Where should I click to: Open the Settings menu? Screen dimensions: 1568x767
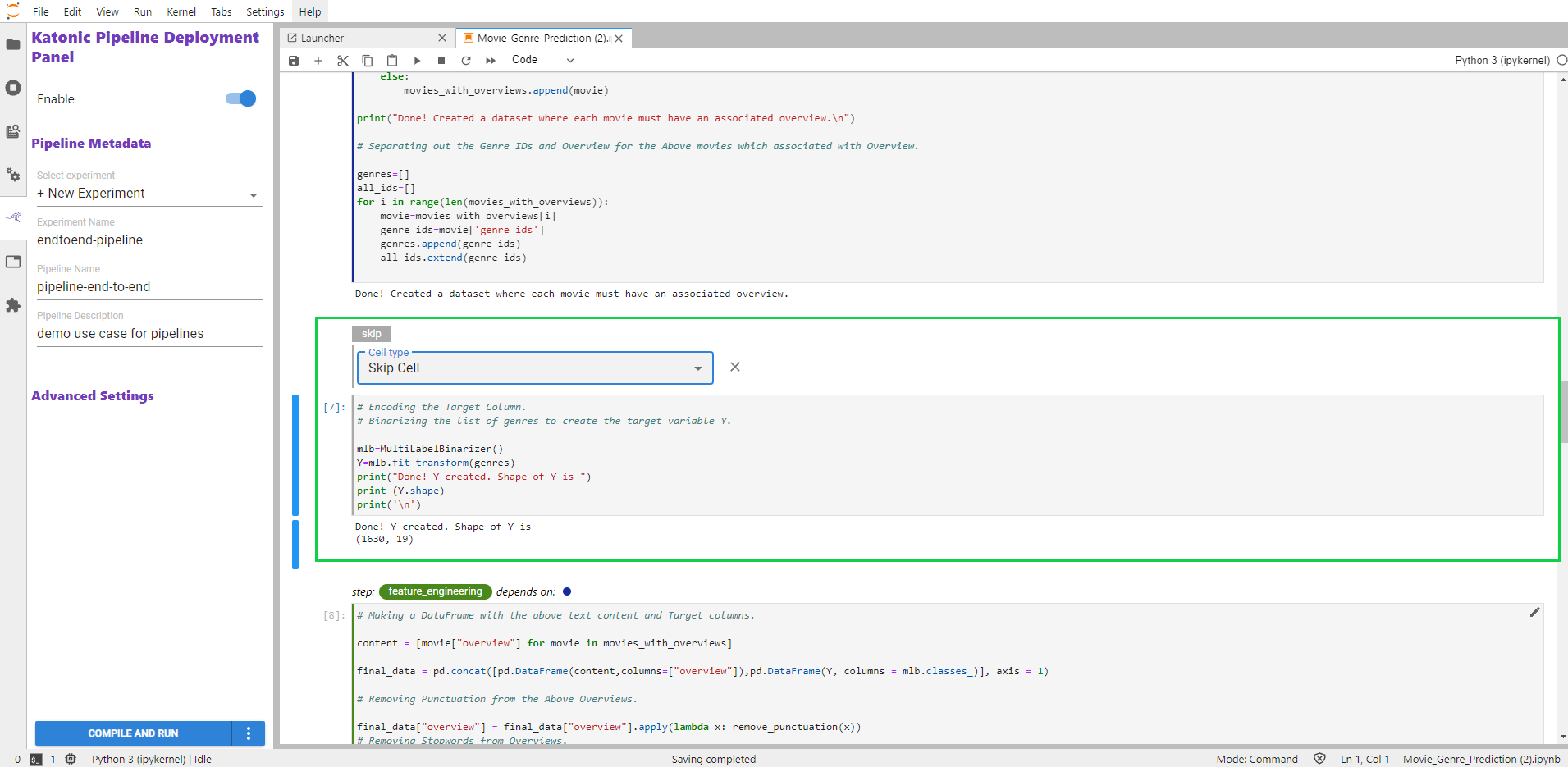tap(265, 11)
